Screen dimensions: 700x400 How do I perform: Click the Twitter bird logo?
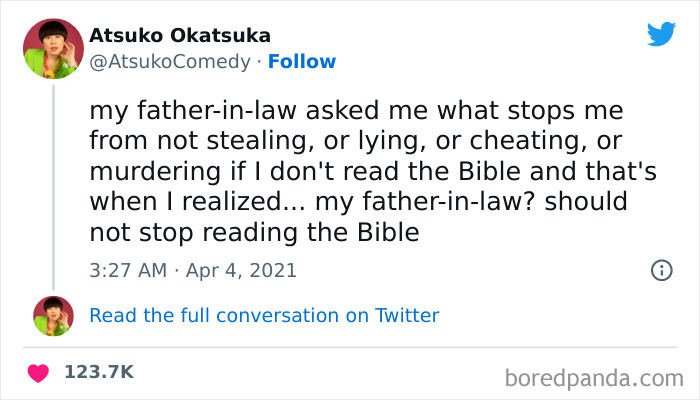pyautogui.click(x=661, y=33)
